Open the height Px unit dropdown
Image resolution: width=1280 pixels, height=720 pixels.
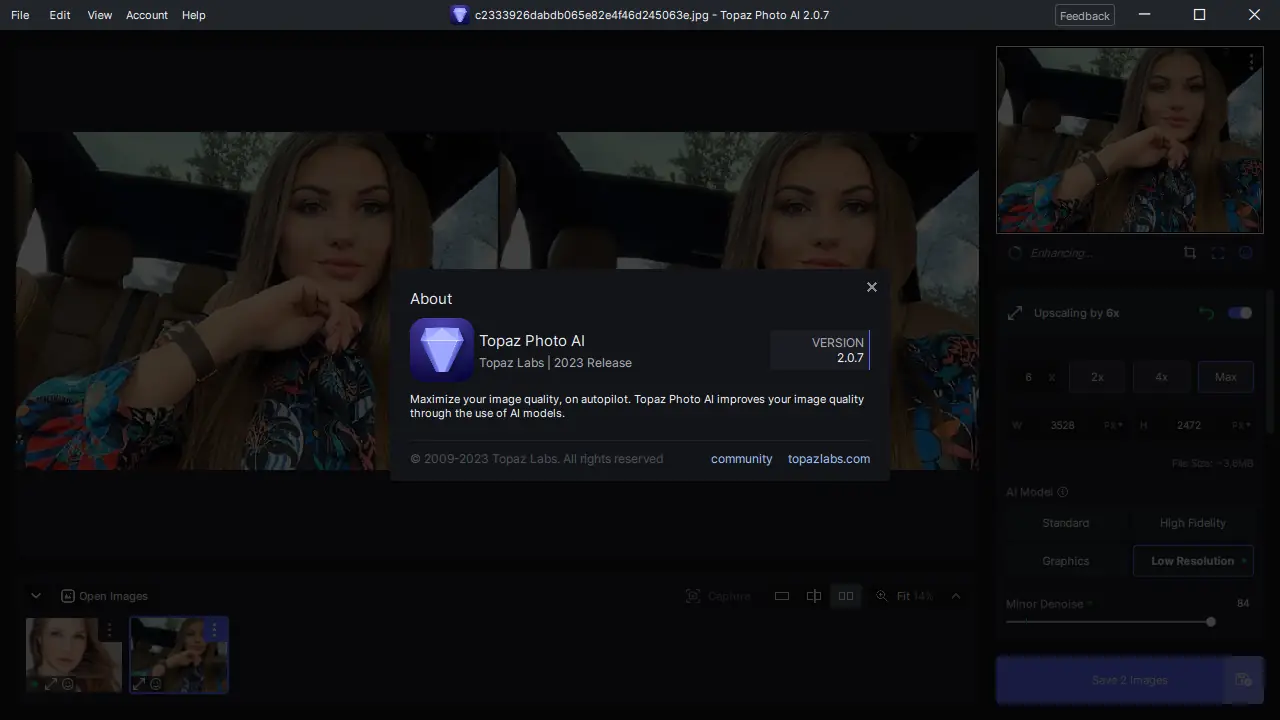click(1242, 425)
